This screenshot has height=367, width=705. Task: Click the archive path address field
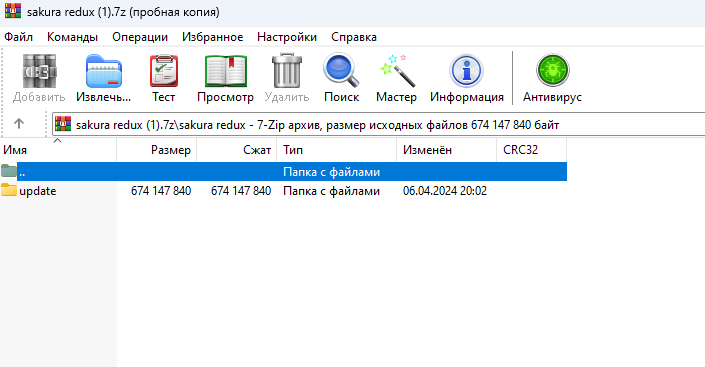379,125
